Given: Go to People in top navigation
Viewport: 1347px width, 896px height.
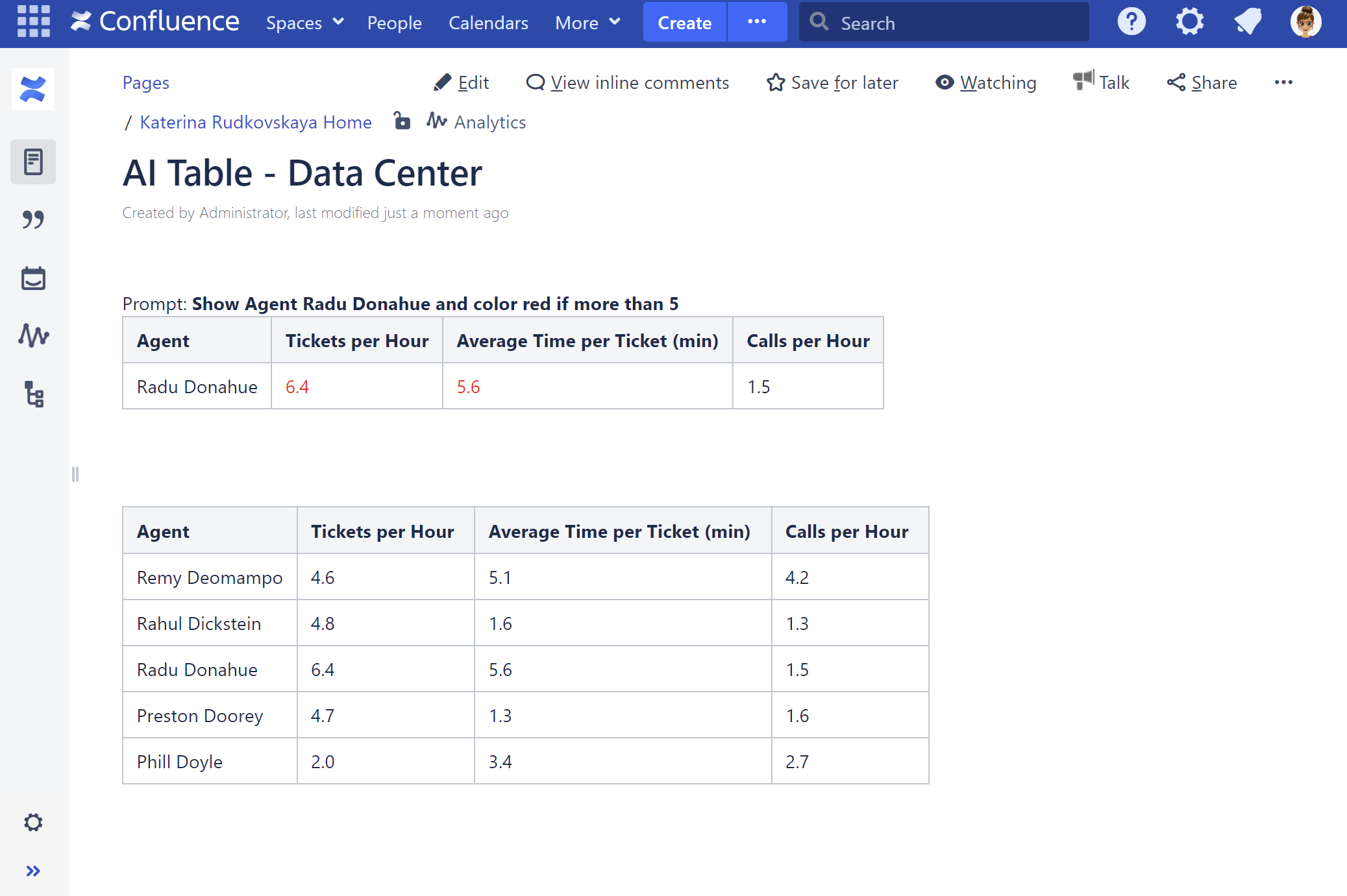Looking at the screenshot, I should point(394,23).
